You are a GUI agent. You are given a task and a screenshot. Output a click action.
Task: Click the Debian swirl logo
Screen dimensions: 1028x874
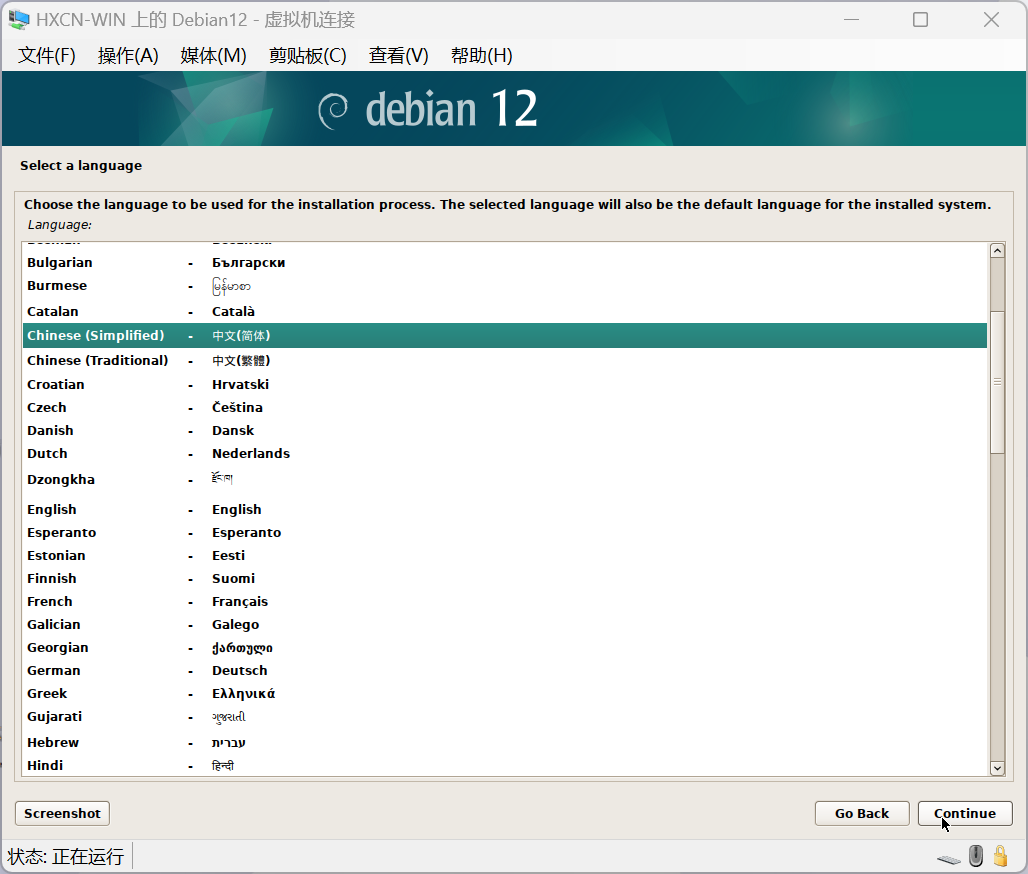tap(333, 111)
